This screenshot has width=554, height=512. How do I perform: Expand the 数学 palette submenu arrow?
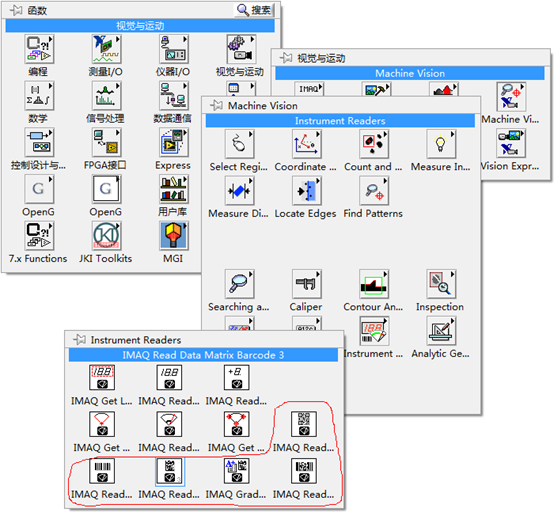50,86
